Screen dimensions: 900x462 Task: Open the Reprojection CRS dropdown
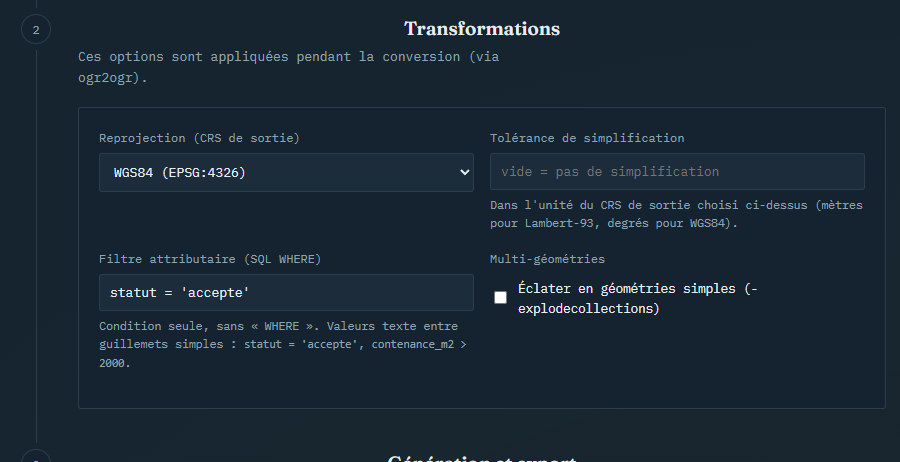click(286, 172)
